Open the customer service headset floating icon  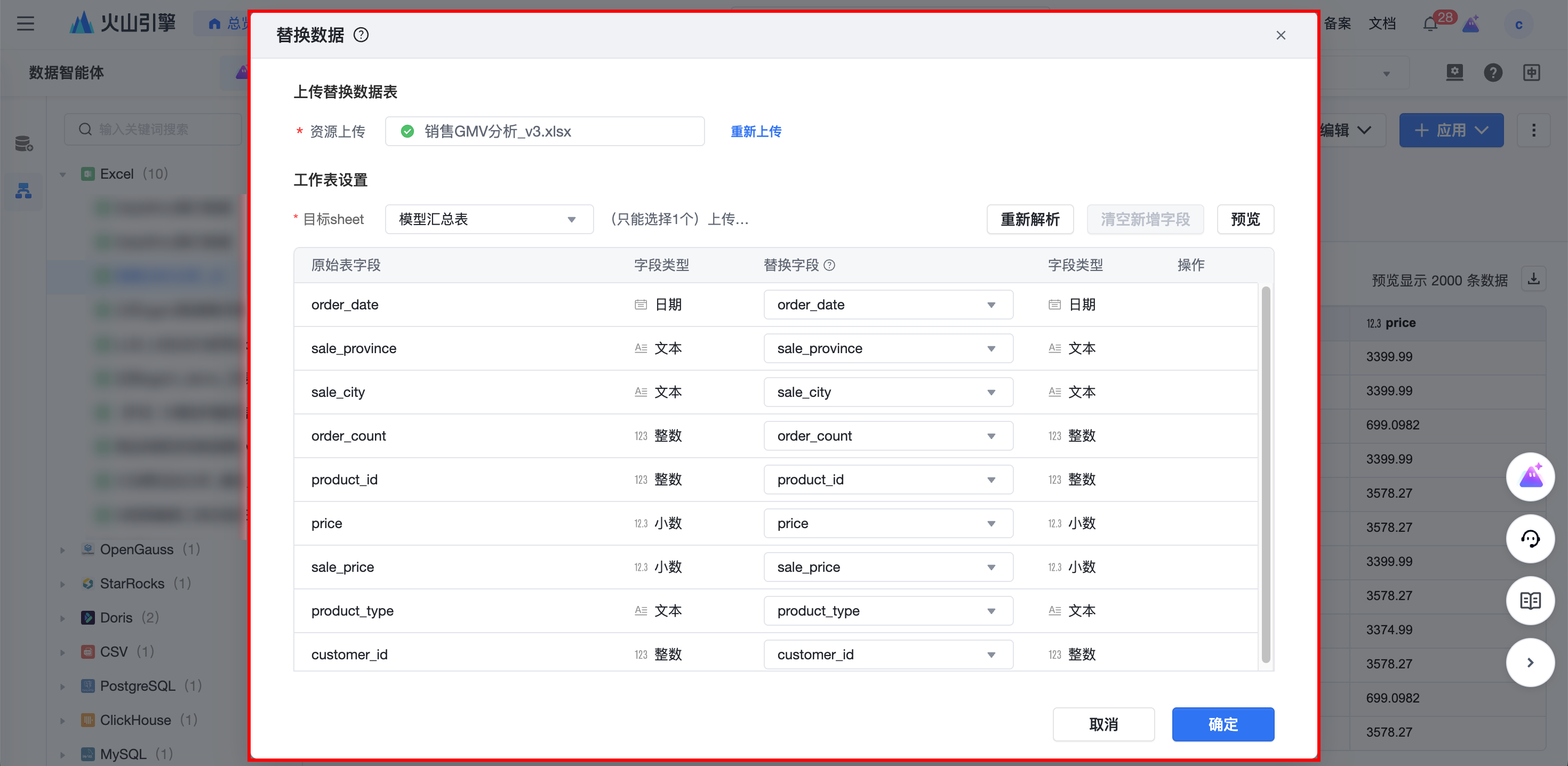point(1530,539)
